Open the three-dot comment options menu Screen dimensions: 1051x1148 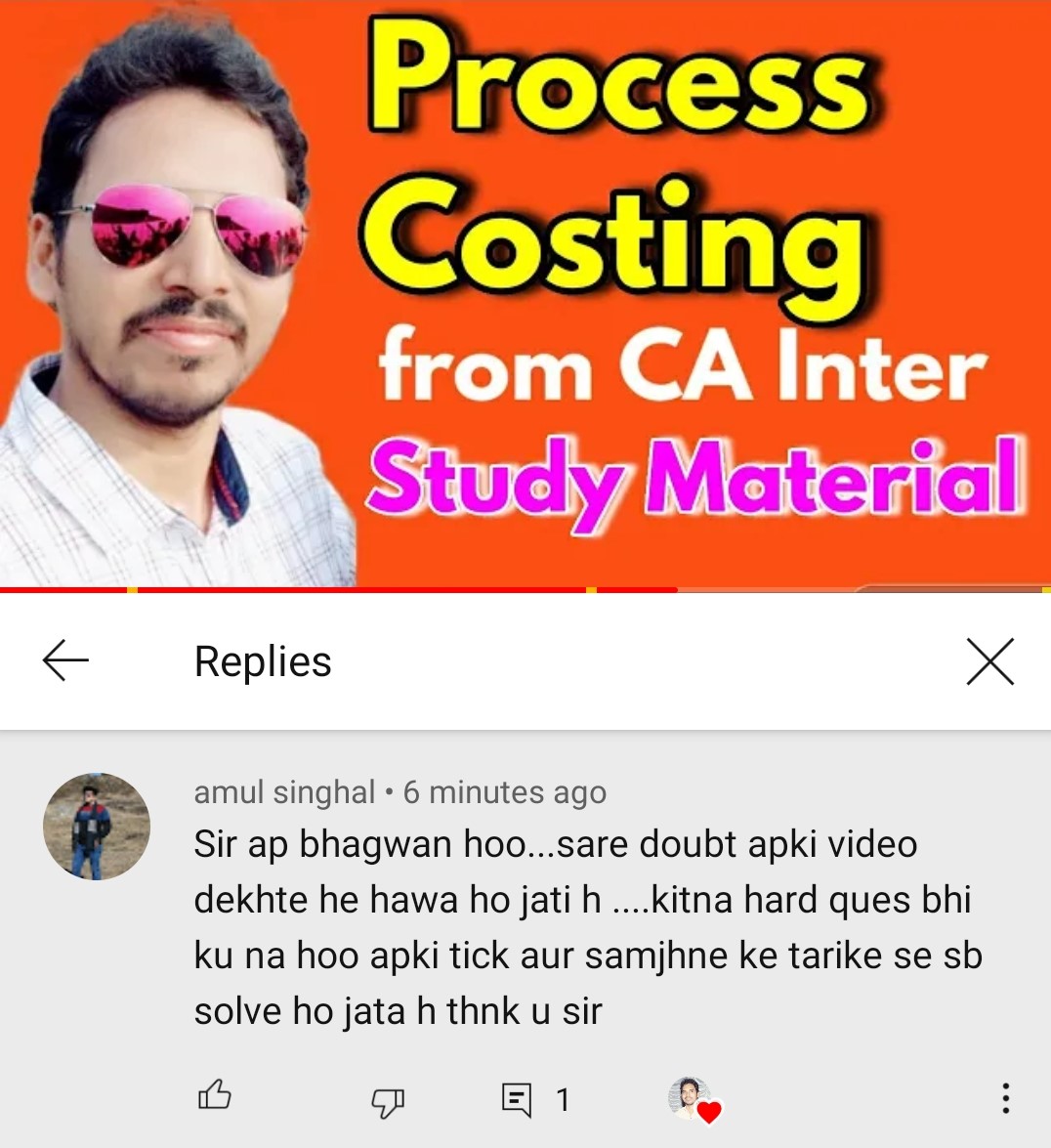point(1006,1098)
